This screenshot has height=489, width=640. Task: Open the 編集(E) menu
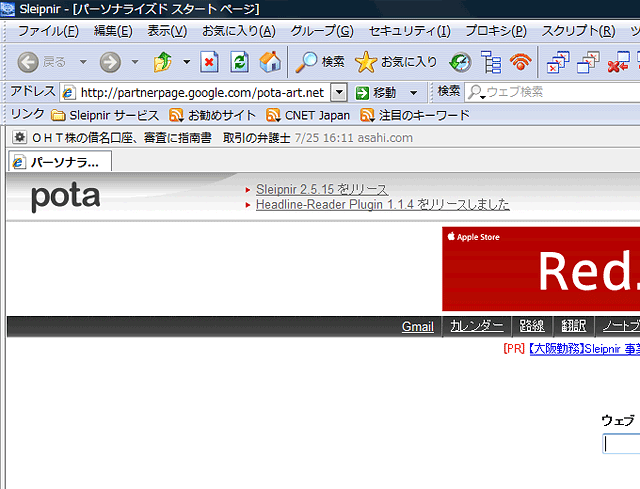pyautogui.click(x=113, y=31)
